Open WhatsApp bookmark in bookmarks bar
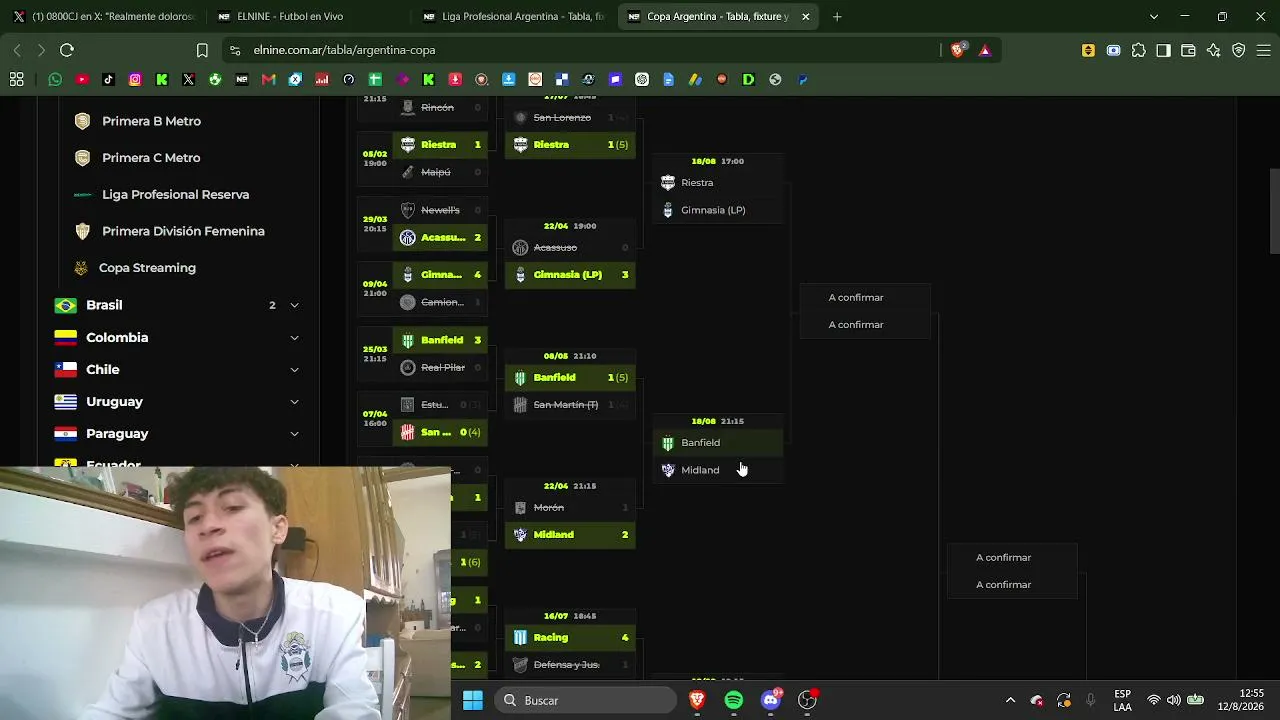Image resolution: width=1280 pixels, height=720 pixels. (55, 80)
